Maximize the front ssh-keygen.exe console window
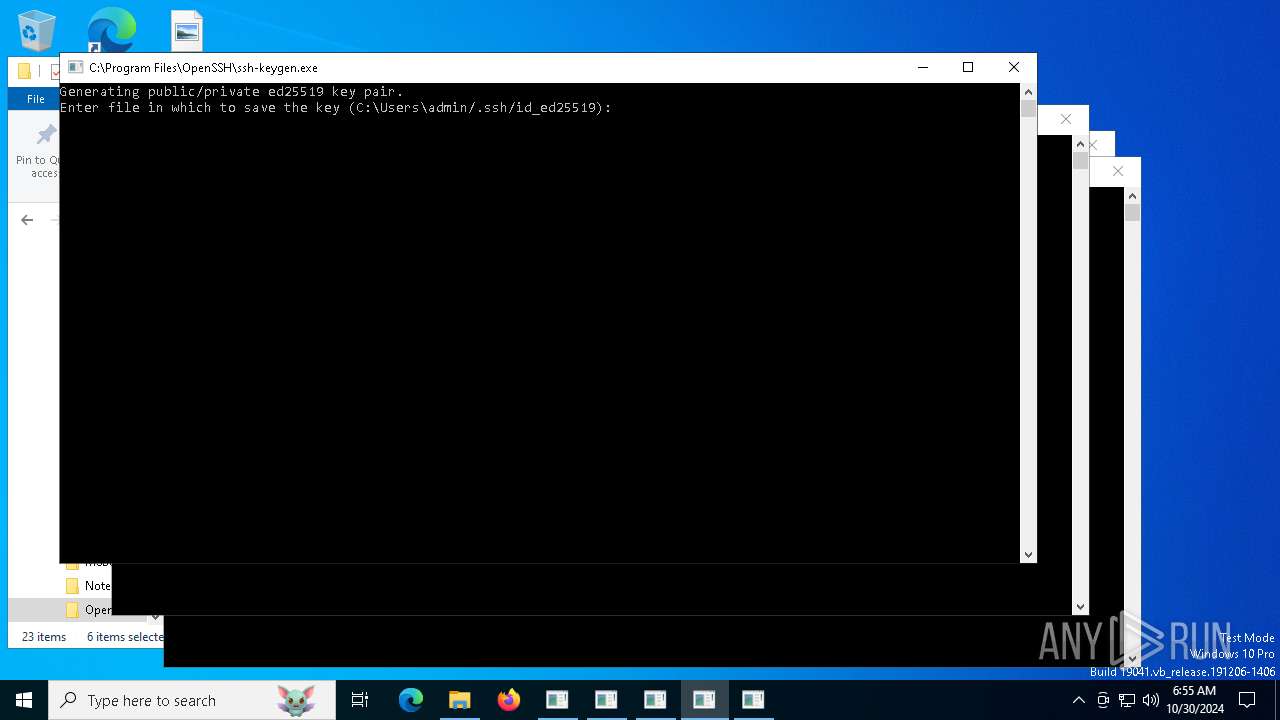Viewport: 1280px width, 720px height. point(968,67)
